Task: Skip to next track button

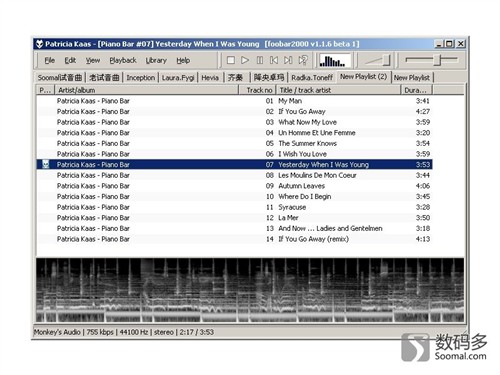Action: (288, 60)
